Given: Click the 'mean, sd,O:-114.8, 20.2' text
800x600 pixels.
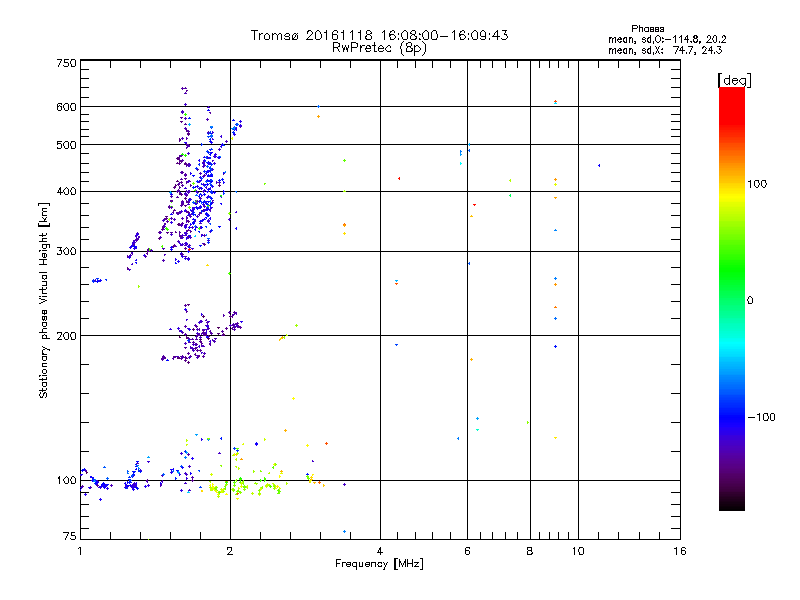Looking at the screenshot, I should pyautogui.click(x=667, y=39).
